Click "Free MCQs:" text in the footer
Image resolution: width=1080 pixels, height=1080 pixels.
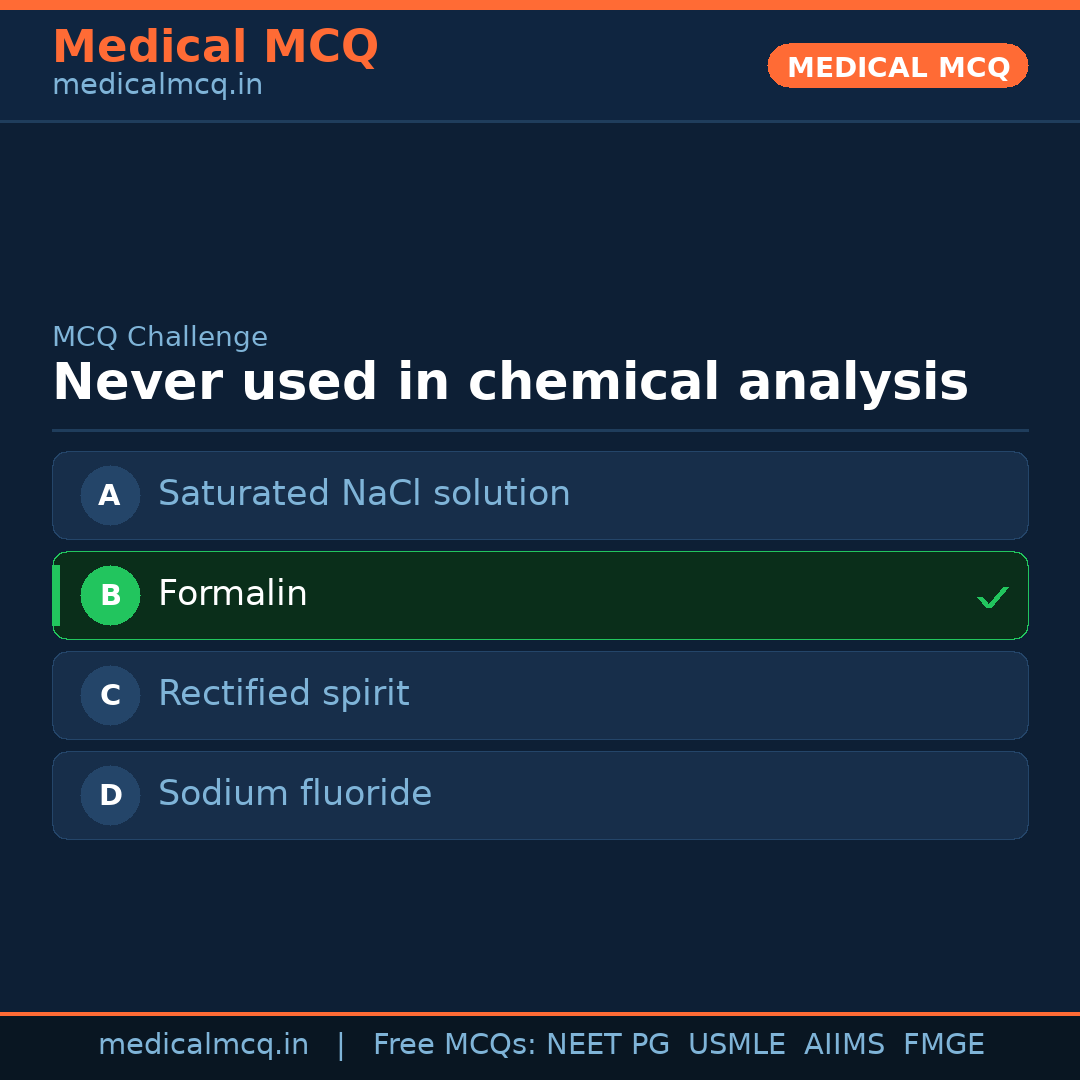click(x=455, y=1045)
